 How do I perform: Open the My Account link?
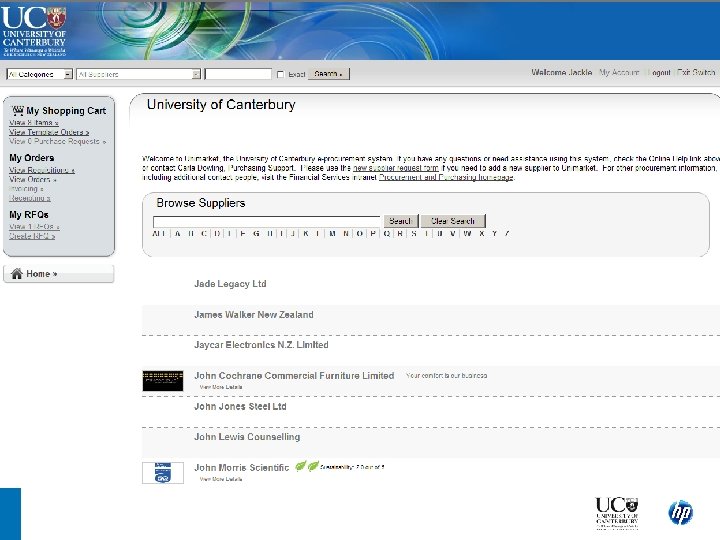point(619,72)
